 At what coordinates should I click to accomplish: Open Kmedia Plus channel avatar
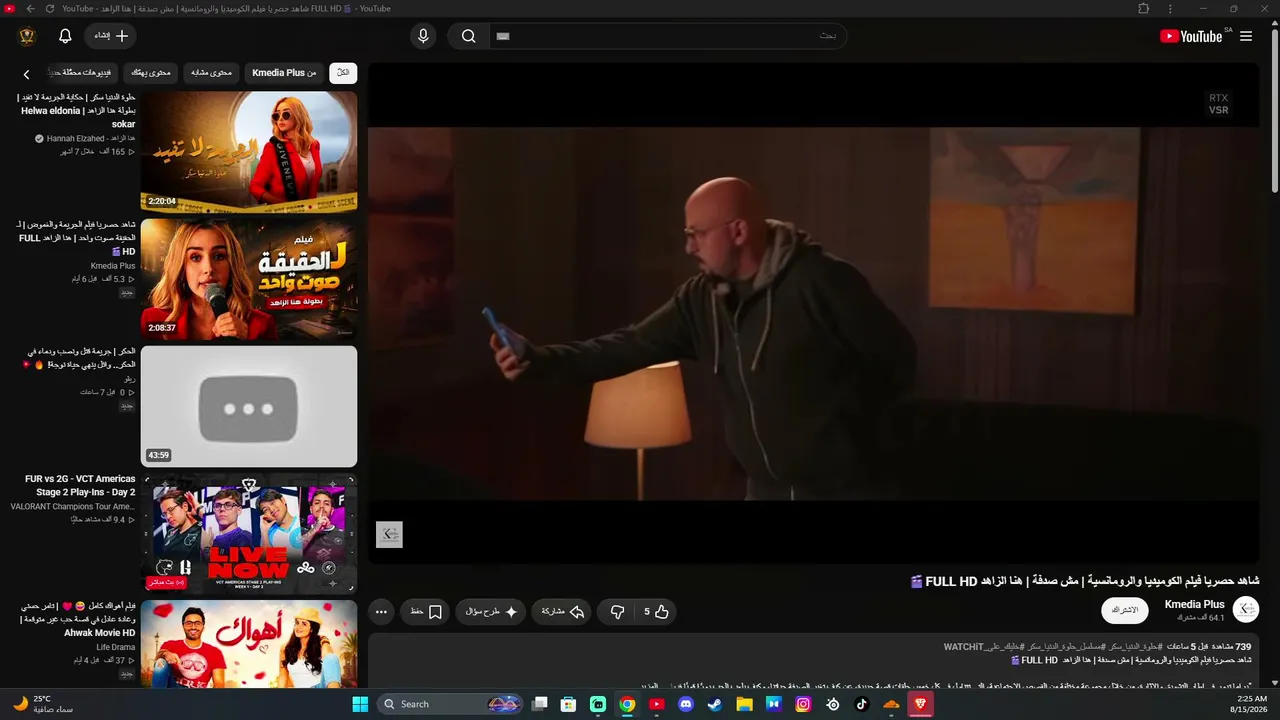coord(1246,610)
